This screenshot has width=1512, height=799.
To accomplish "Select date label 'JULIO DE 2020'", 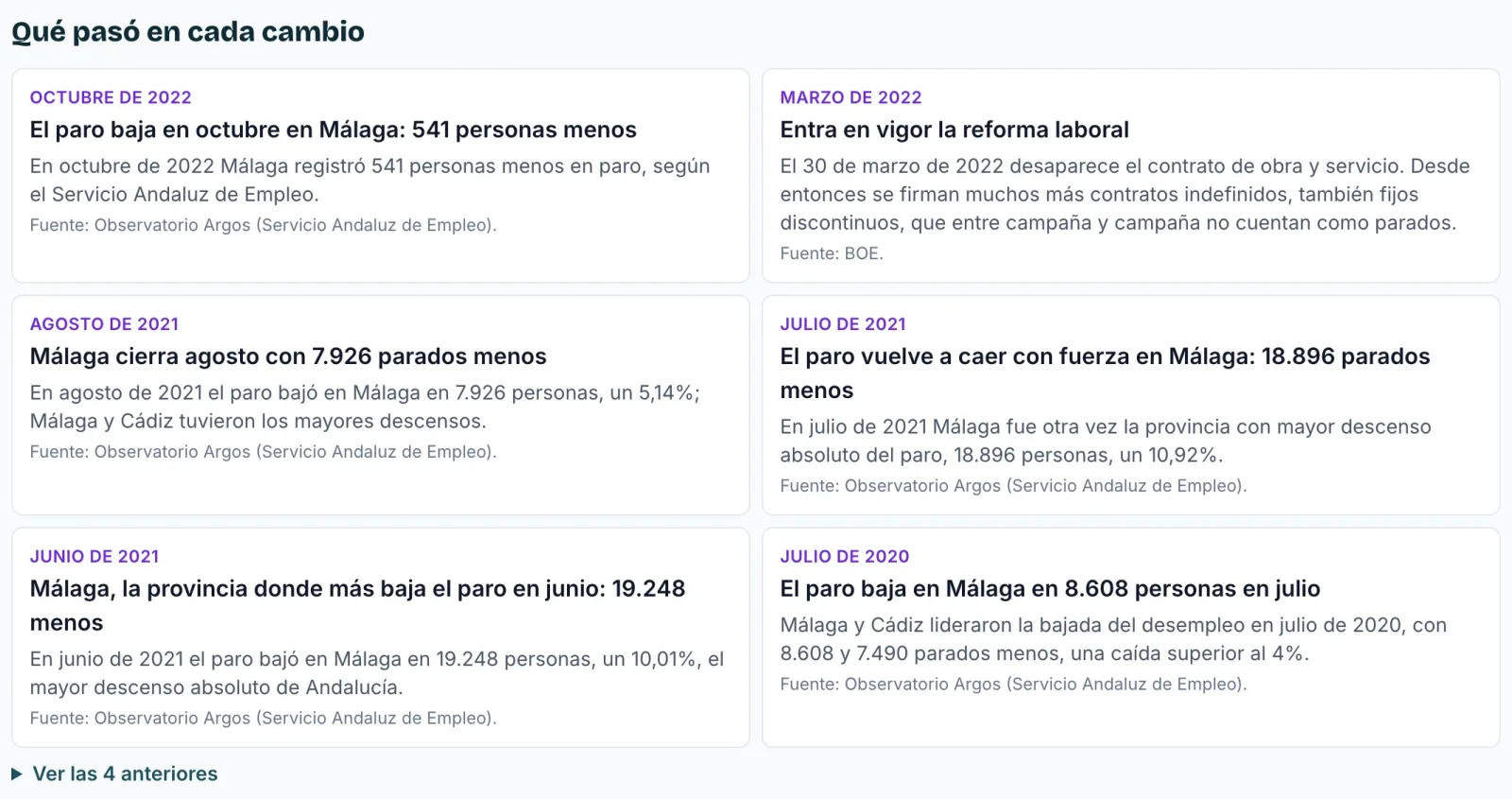I will (845, 557).
